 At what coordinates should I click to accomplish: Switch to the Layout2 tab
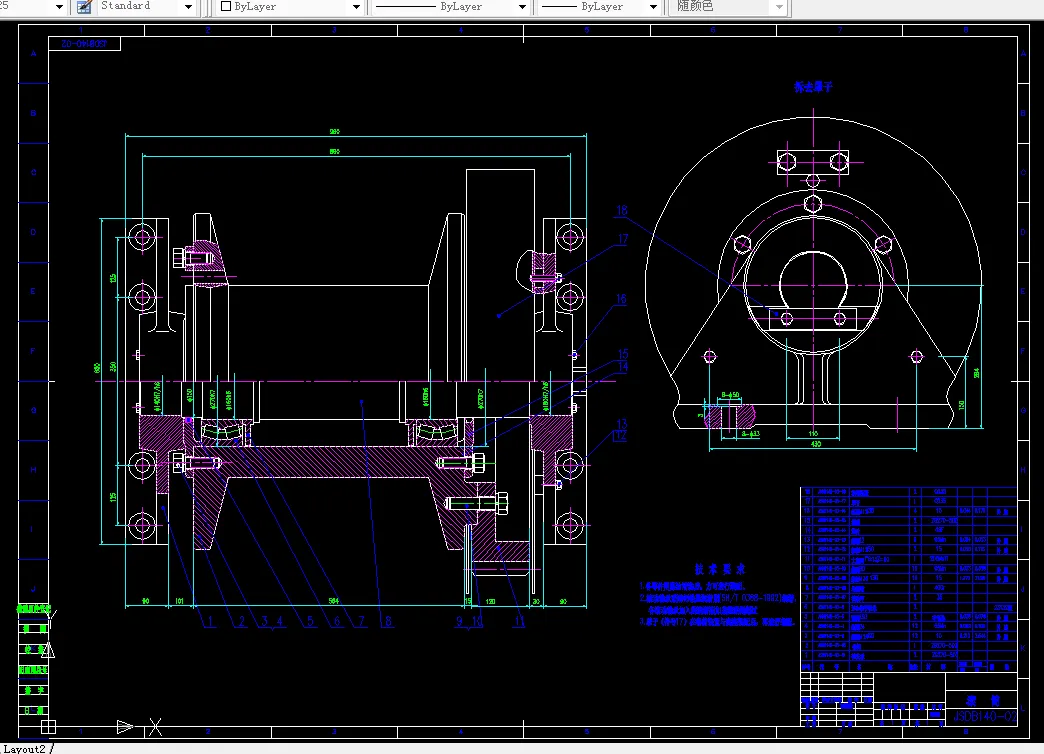[25, 749]
